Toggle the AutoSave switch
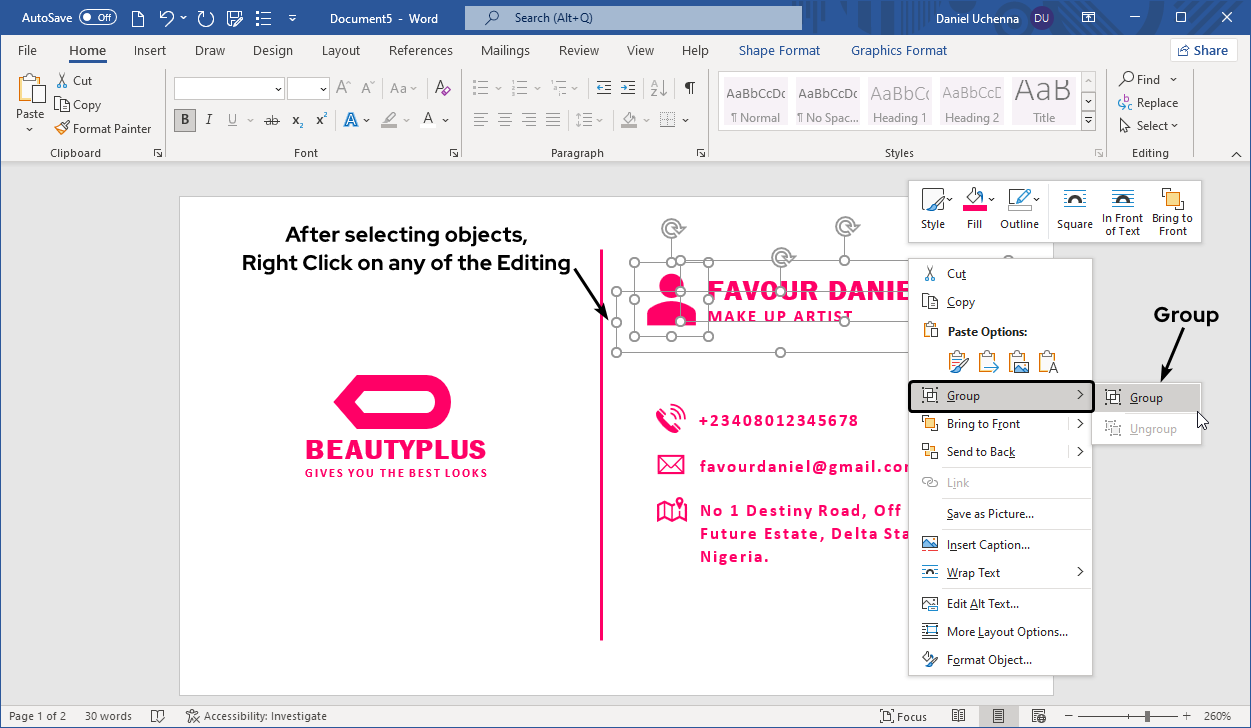This screenshot has height=728, width=1251. coord(97,18)
